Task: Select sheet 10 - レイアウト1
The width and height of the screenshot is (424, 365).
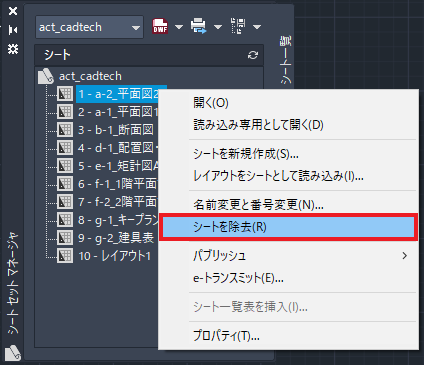Action: [114, 256]
